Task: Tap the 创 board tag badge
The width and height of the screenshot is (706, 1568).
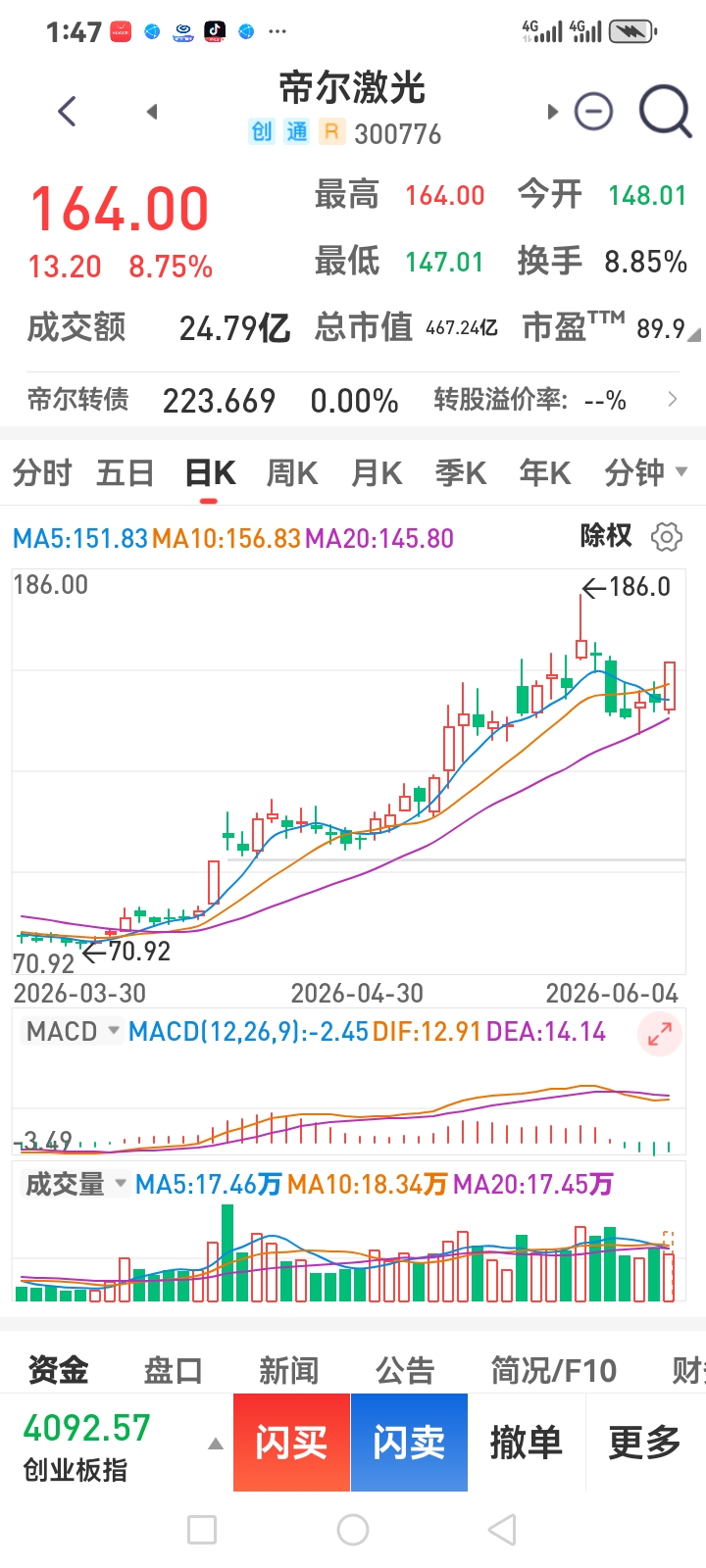Action: click(x=262, y=131)
